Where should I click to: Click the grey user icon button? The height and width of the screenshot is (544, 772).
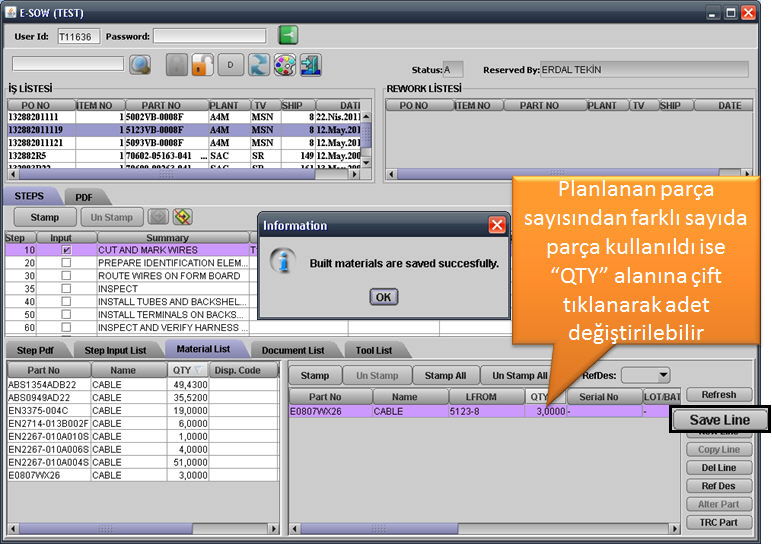click(177, 64)
